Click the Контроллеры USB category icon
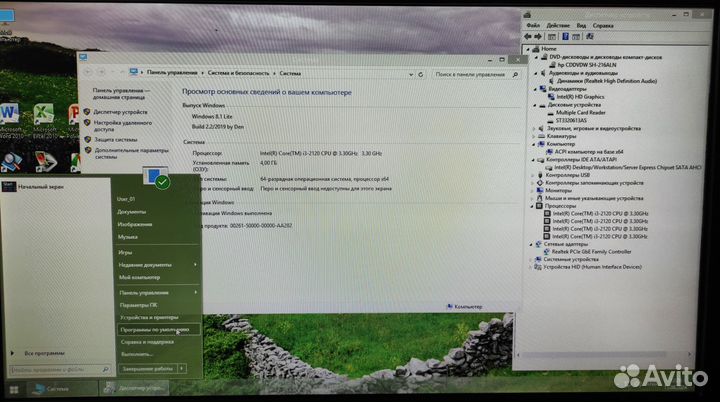The height and width of the screenshot is (402, 720). pyautogui.click(x=540, y=175)
